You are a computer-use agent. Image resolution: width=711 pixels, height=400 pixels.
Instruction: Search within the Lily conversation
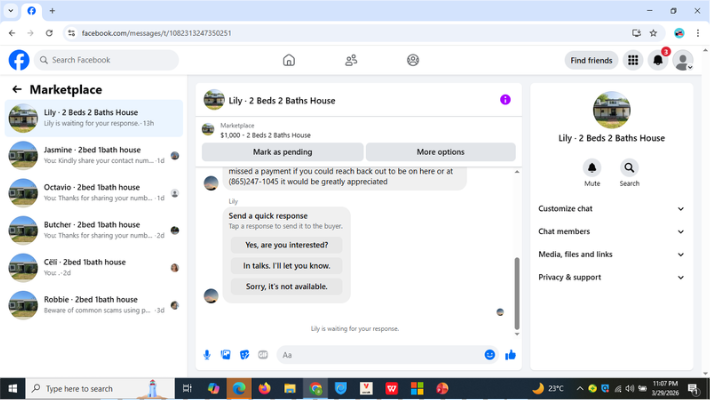pyautogui.click(x=629, y=168)
